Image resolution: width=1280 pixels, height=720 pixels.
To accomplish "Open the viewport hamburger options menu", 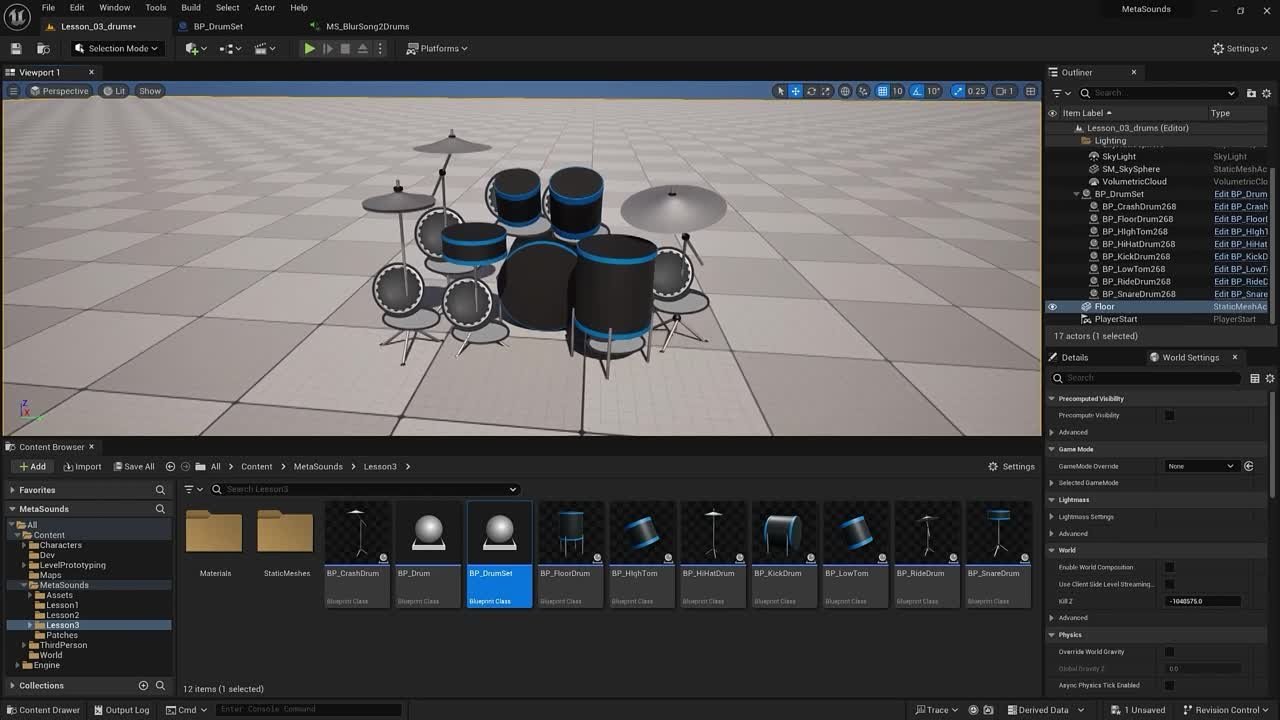I will pyautogui.click(x=13, y=91).
